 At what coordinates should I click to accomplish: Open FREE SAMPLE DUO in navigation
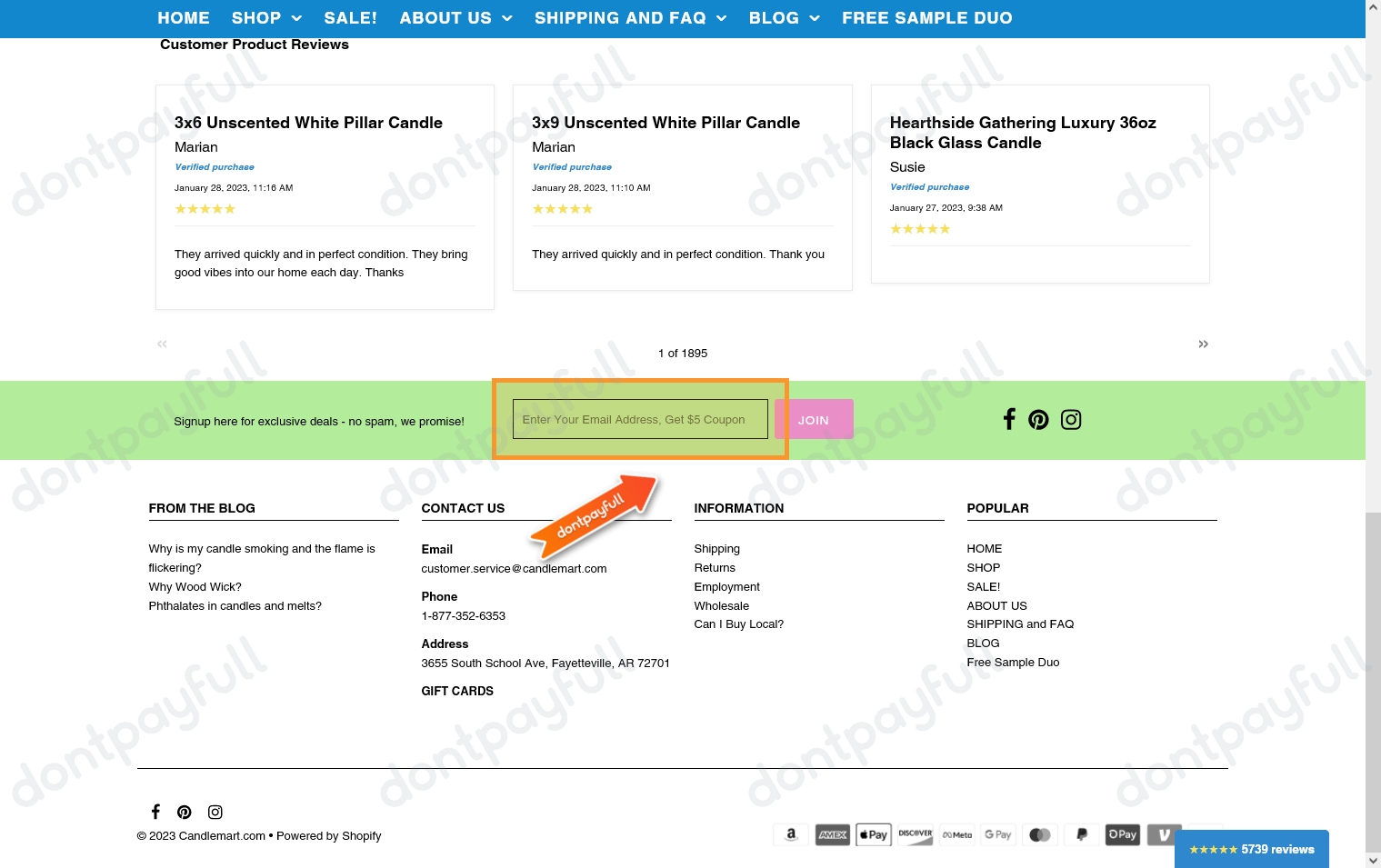click(926, 18)
